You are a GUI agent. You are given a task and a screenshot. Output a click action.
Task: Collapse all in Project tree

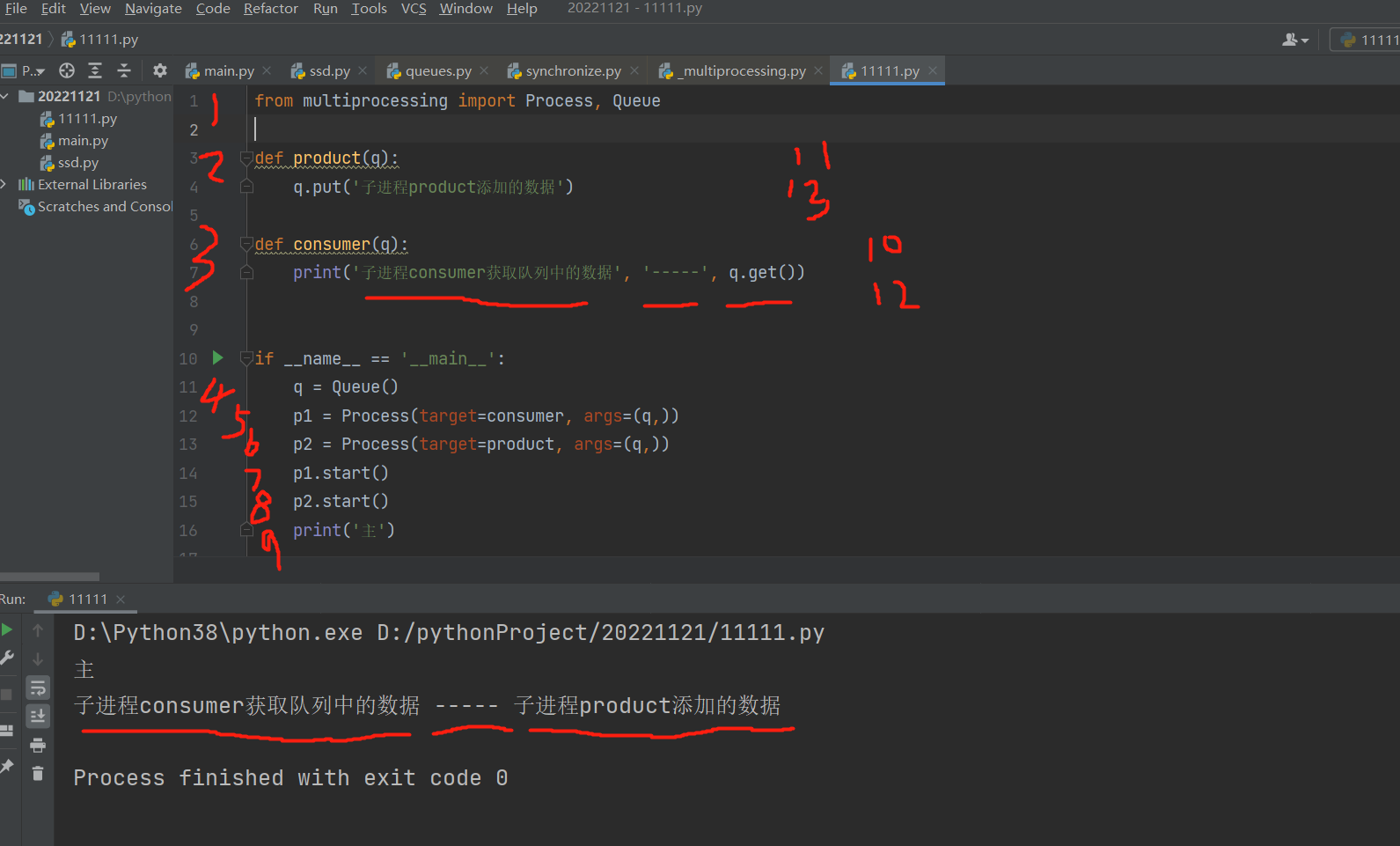[x=124, y=70]
